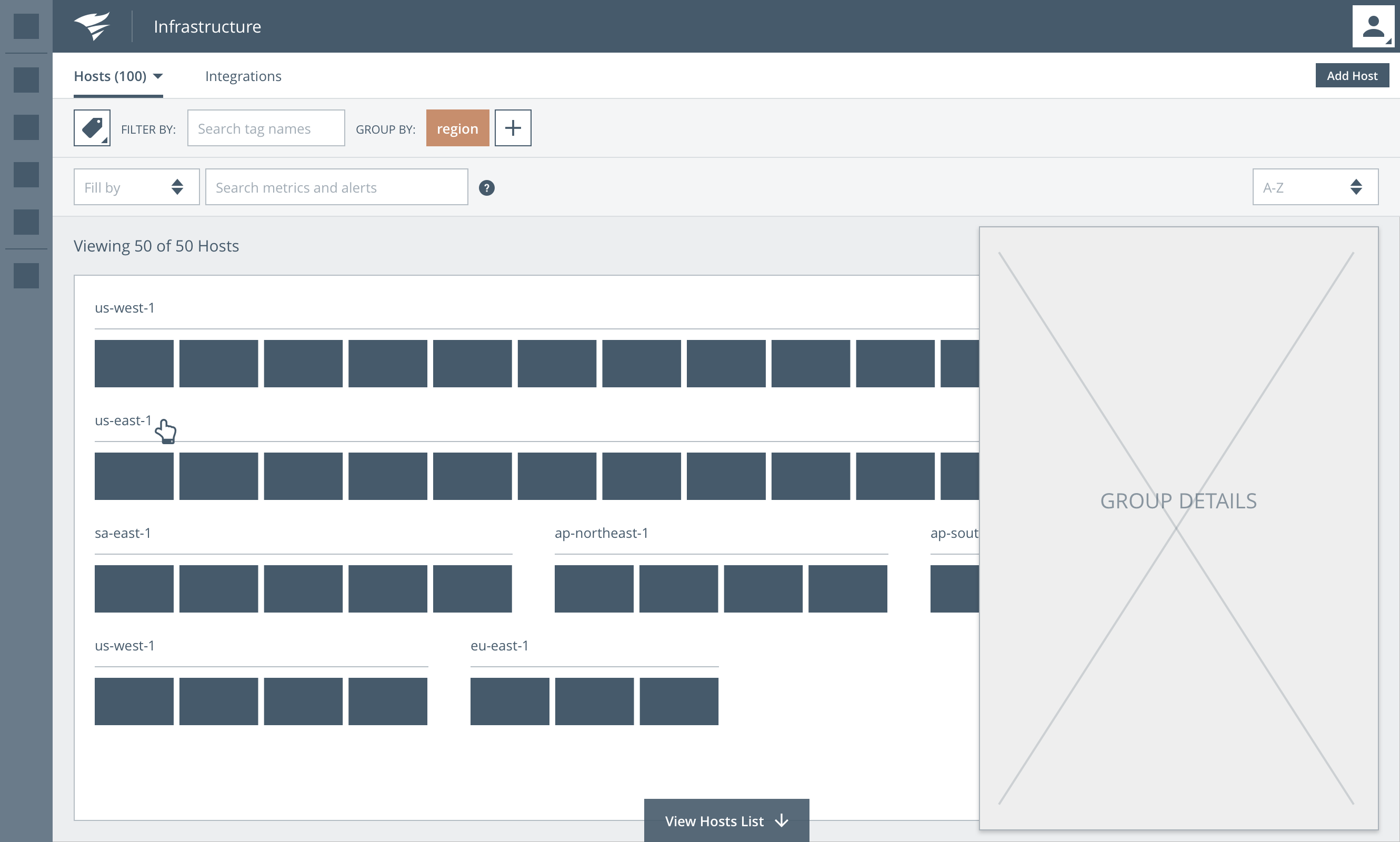Click the topmost sidebar square icon
The image size is (1400, 842).
point(26,27)
